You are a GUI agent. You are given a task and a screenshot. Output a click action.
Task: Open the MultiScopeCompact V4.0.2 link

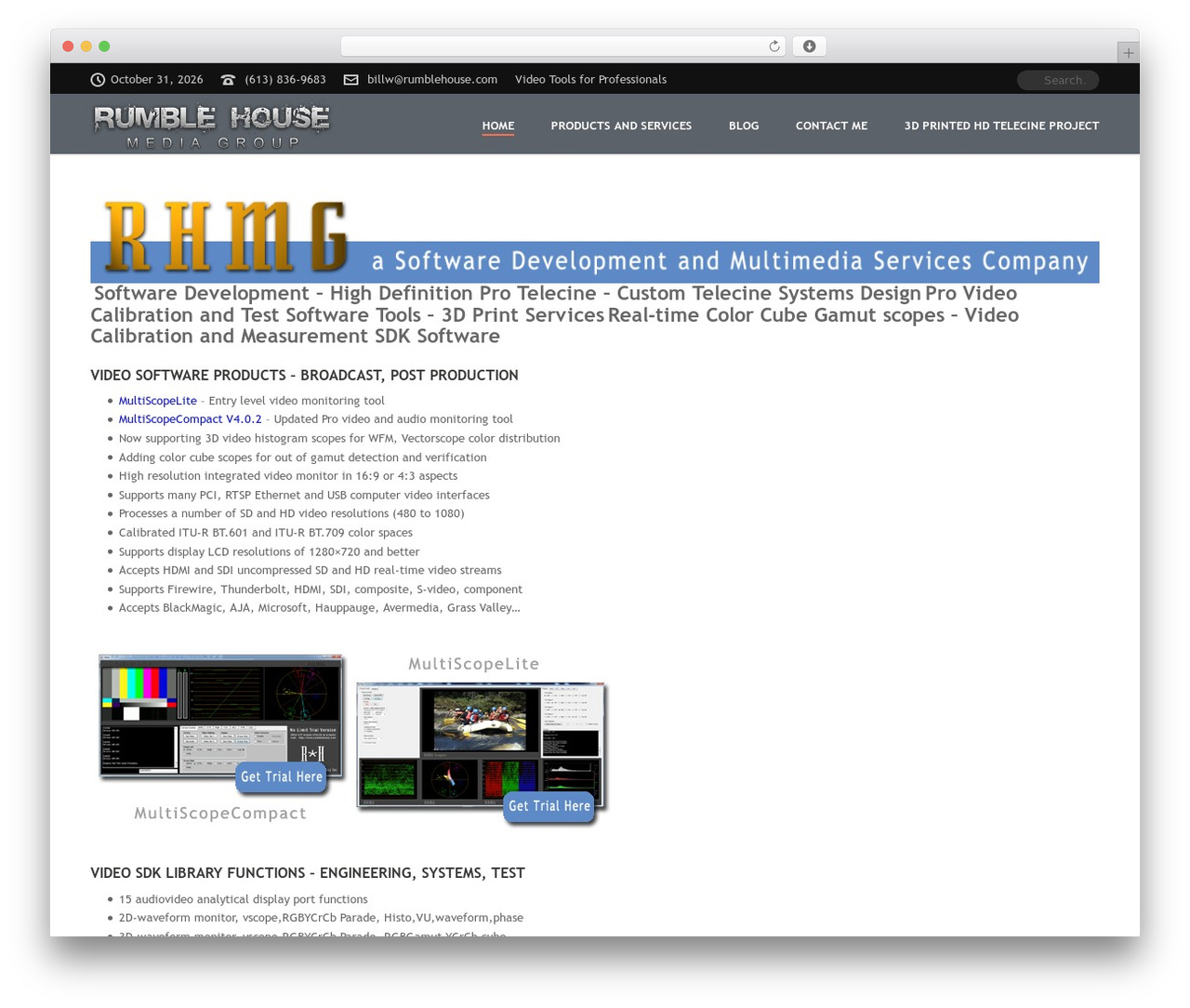(190, 419)
